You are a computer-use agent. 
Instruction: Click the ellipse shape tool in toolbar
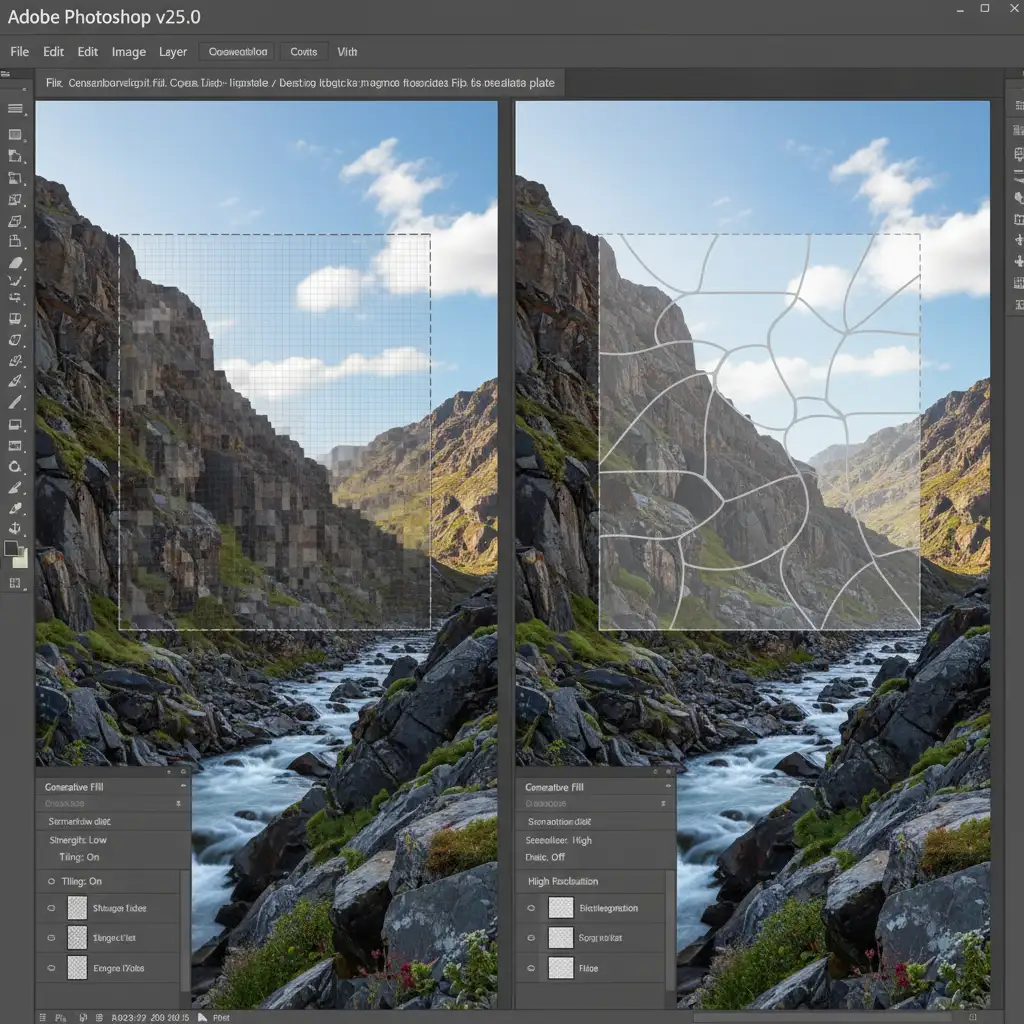15,467
